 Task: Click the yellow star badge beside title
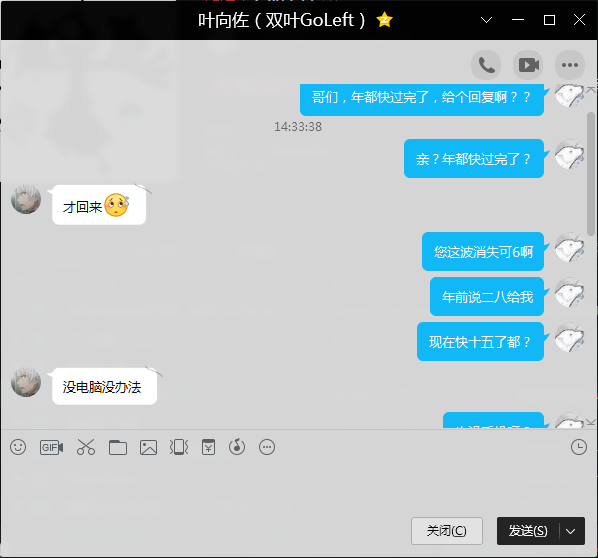pos(384,20)
